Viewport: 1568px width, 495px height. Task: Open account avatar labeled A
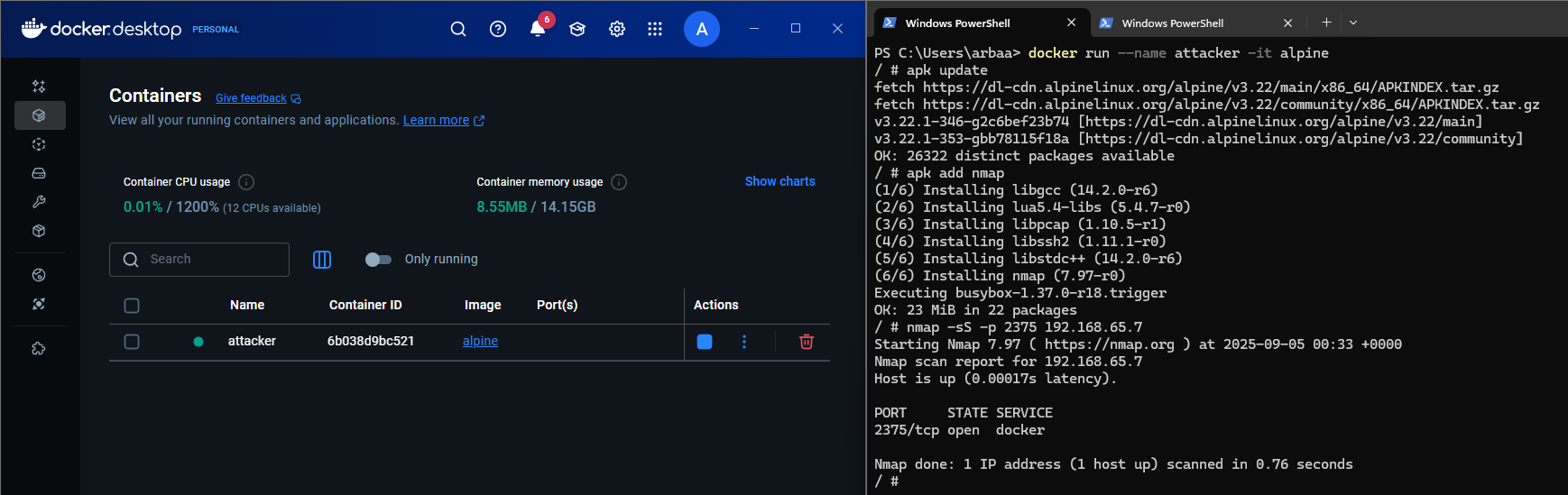[x=702, y=29]
